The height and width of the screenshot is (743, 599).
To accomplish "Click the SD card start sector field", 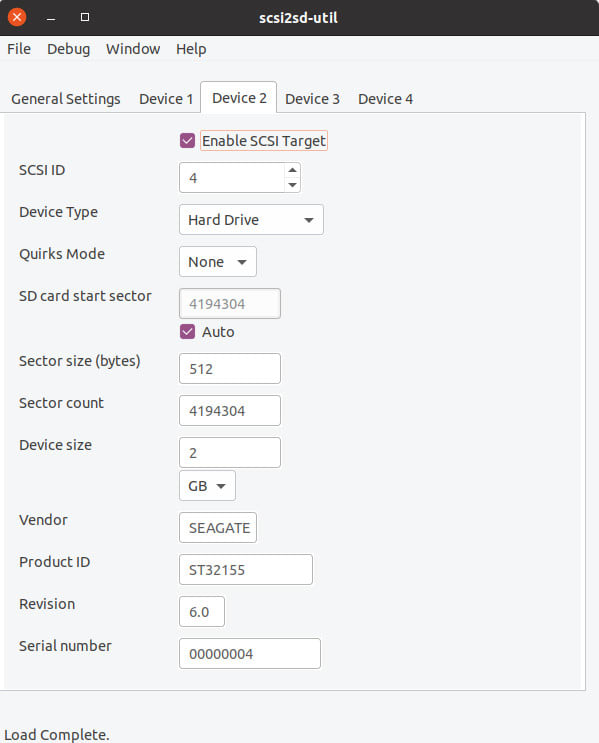I will 230,303.
